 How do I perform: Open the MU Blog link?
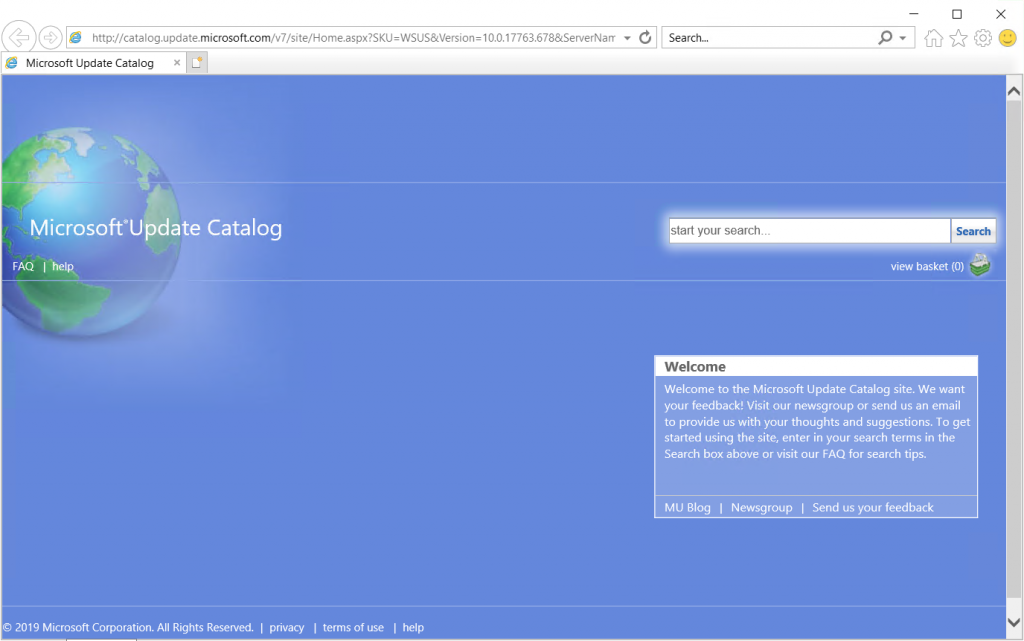pos(687,507)
